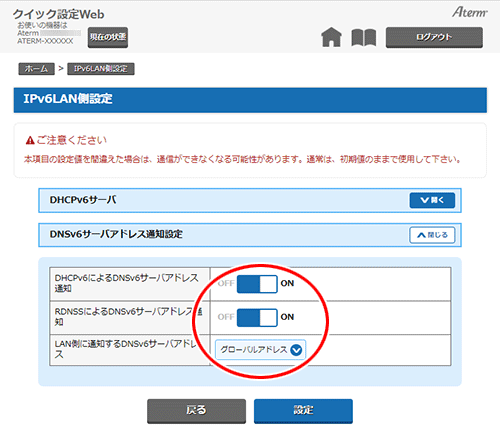Image resolution: width=500 pixels, height=436 pixels.
Task: Click the ホーム breadcrumb
Action: tap(36, 69)
